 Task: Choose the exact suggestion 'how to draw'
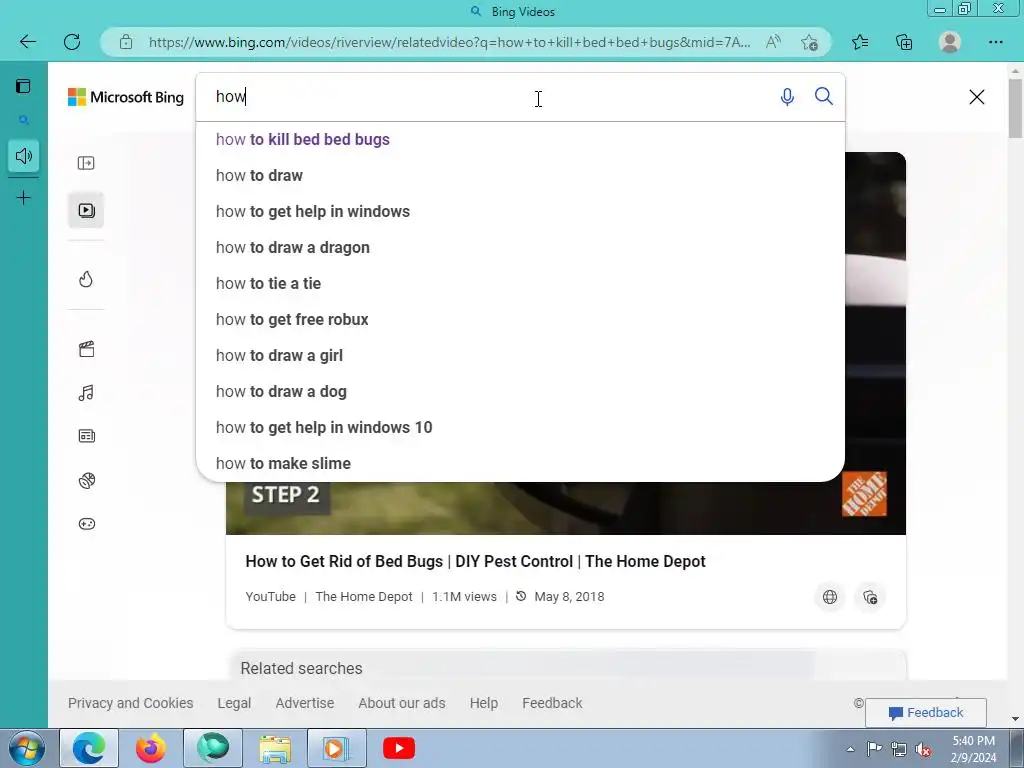point(520,176)
